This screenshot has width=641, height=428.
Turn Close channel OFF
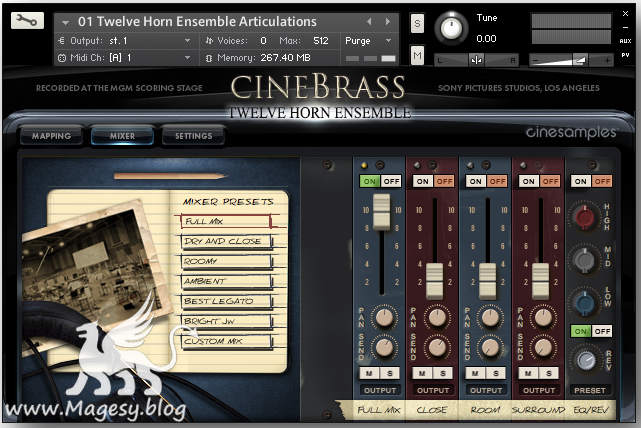444,181
